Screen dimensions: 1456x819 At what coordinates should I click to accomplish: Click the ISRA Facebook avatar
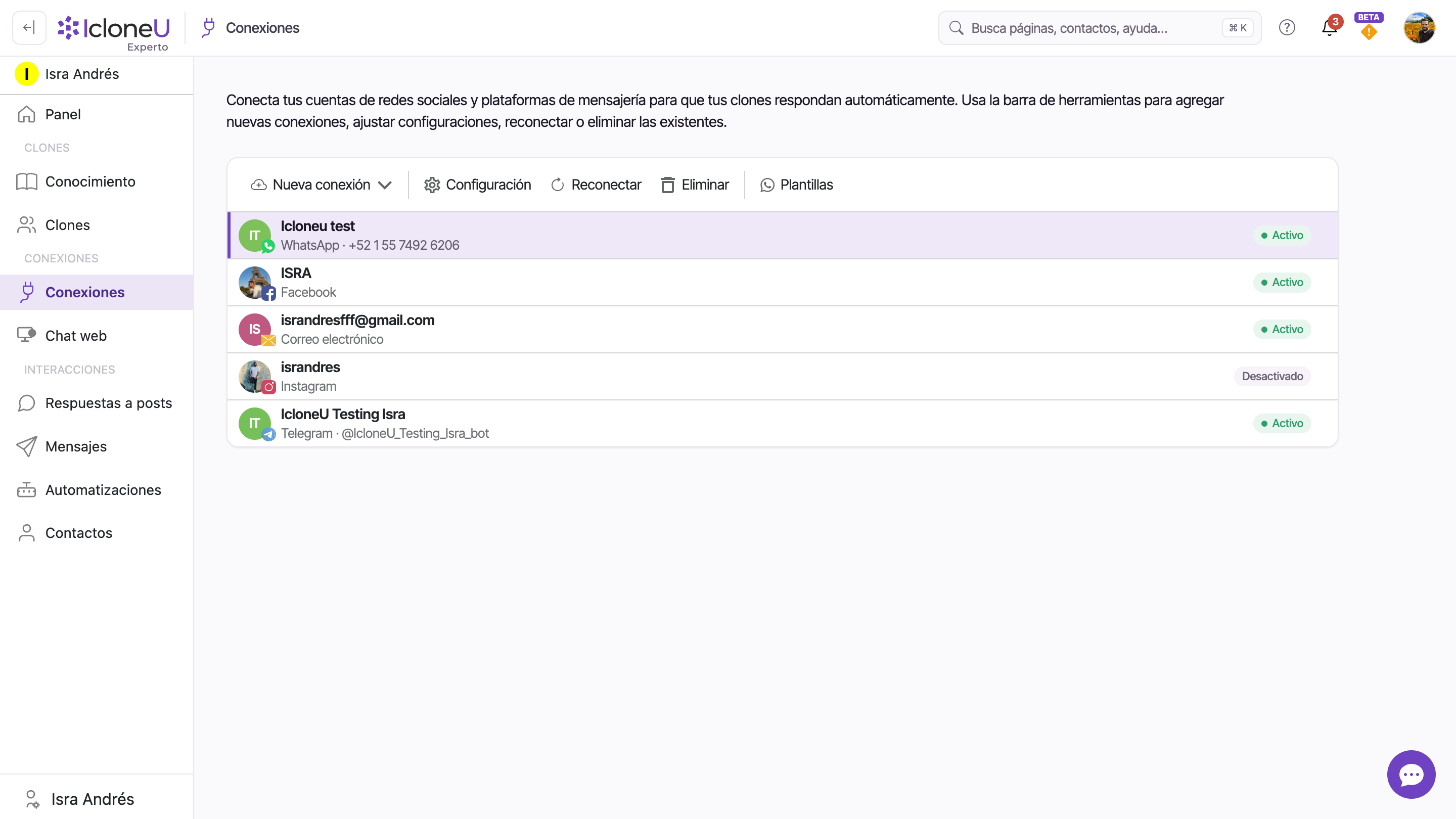coord(255,283)
